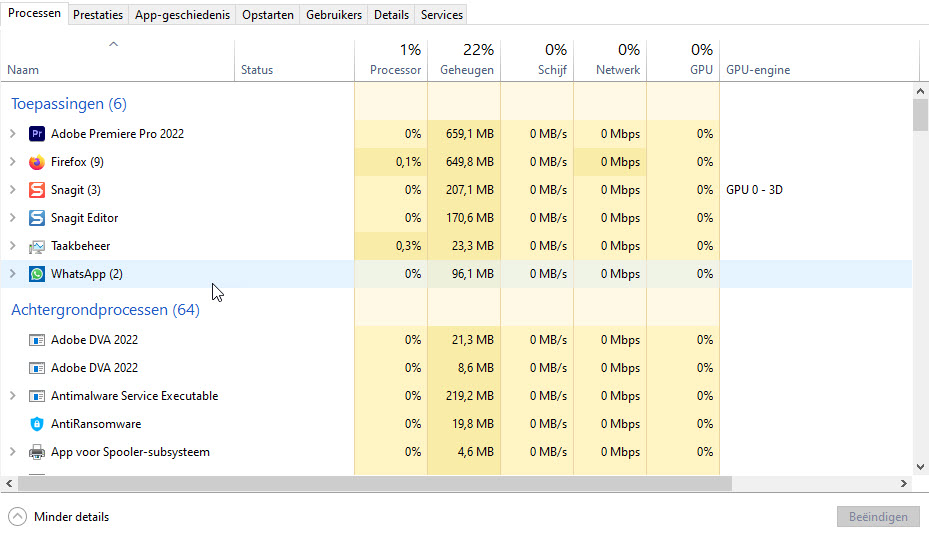Click the 0,3% processor value for Taakbeheer

408,246
